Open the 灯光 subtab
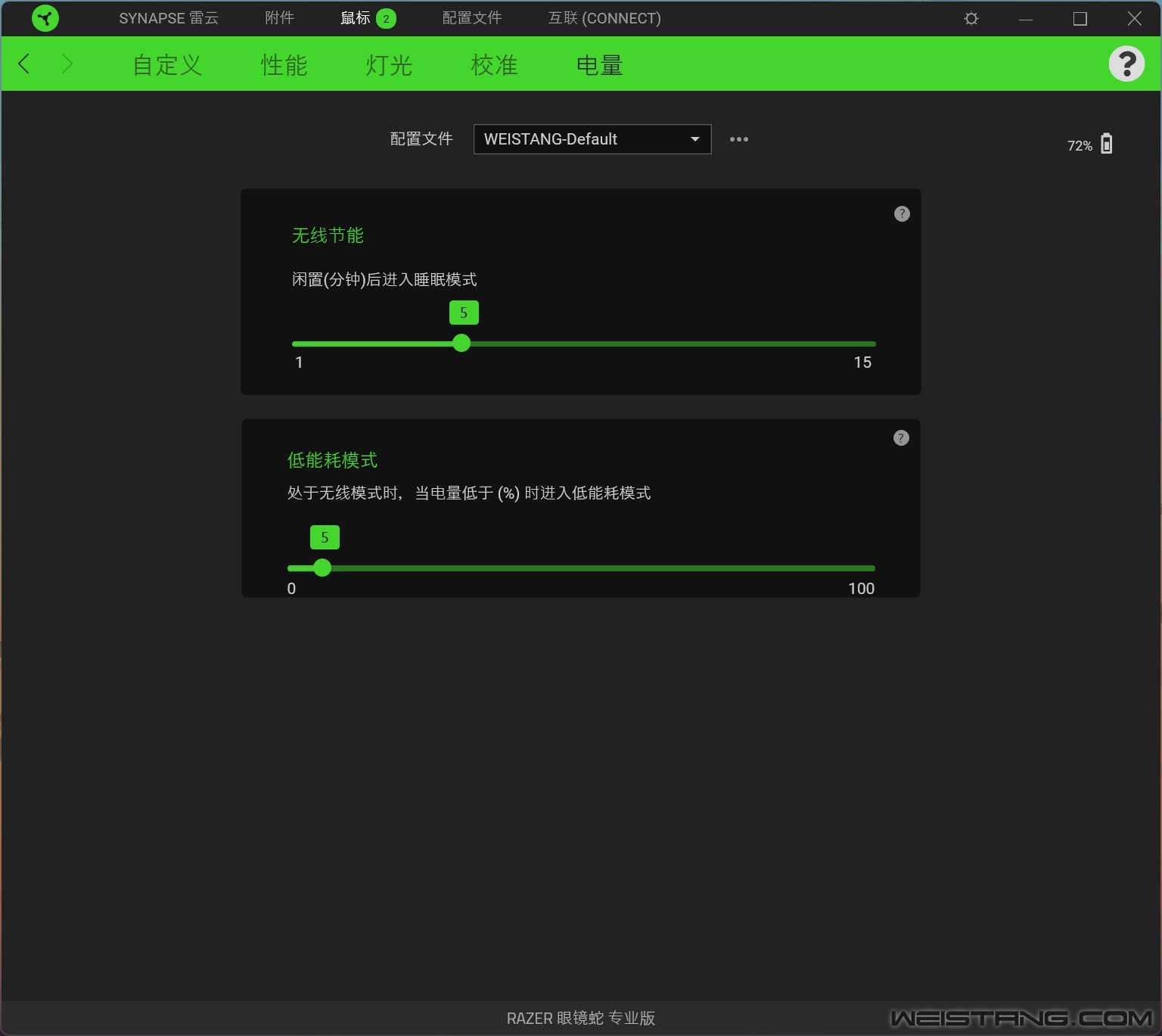The image size is (1162, 1036). click(389, 65)
